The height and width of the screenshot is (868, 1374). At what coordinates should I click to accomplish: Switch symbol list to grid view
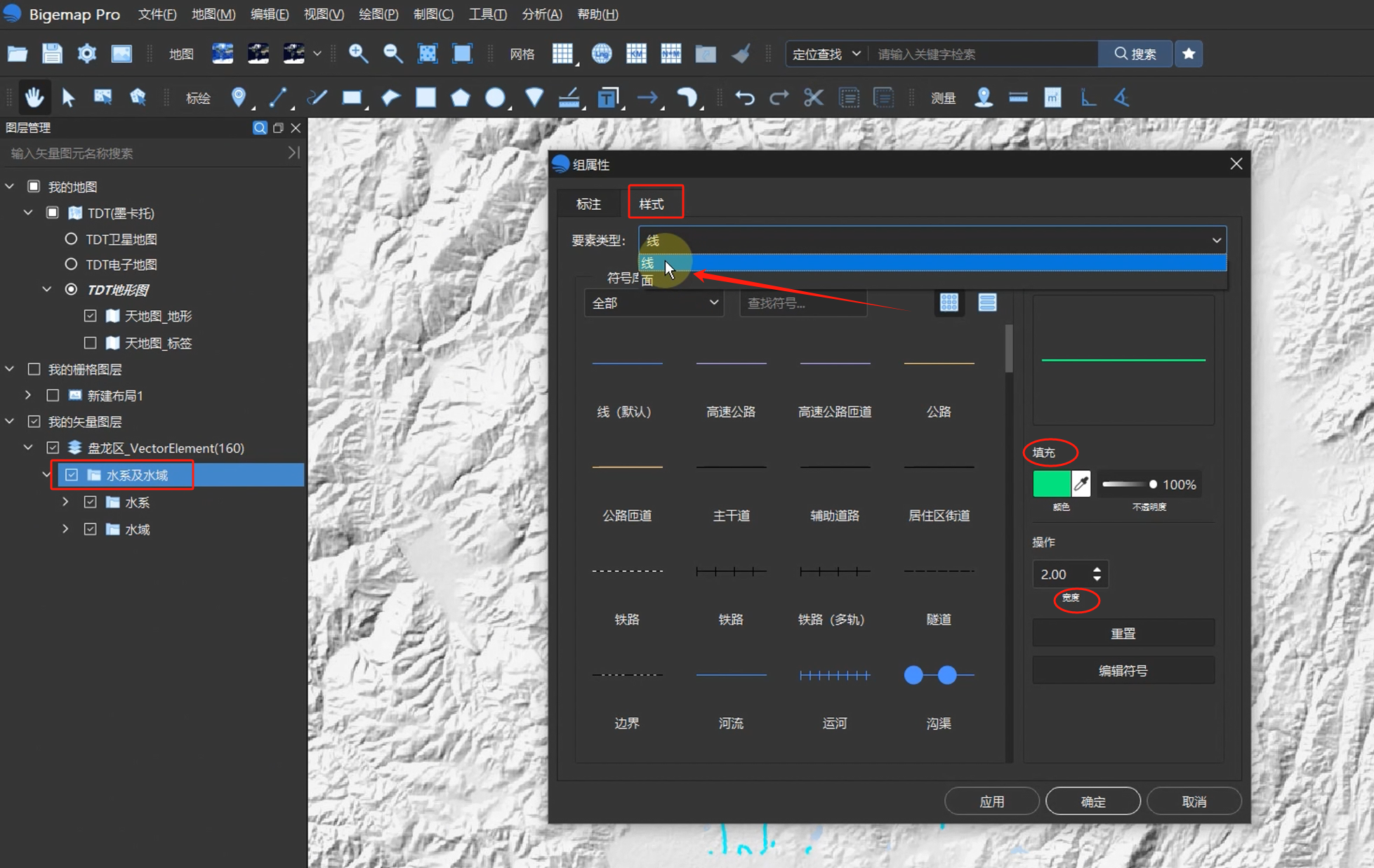pyautogui.click(x=949, y=302)
